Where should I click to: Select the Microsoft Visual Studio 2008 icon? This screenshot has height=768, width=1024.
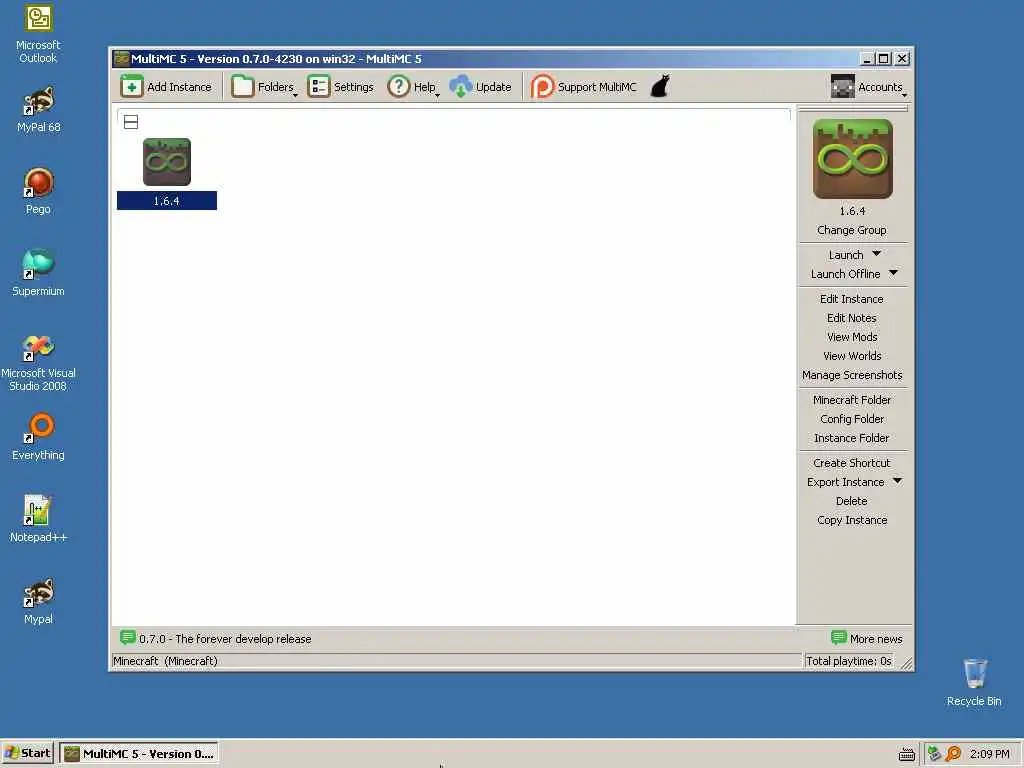click(x=39, y=362)
